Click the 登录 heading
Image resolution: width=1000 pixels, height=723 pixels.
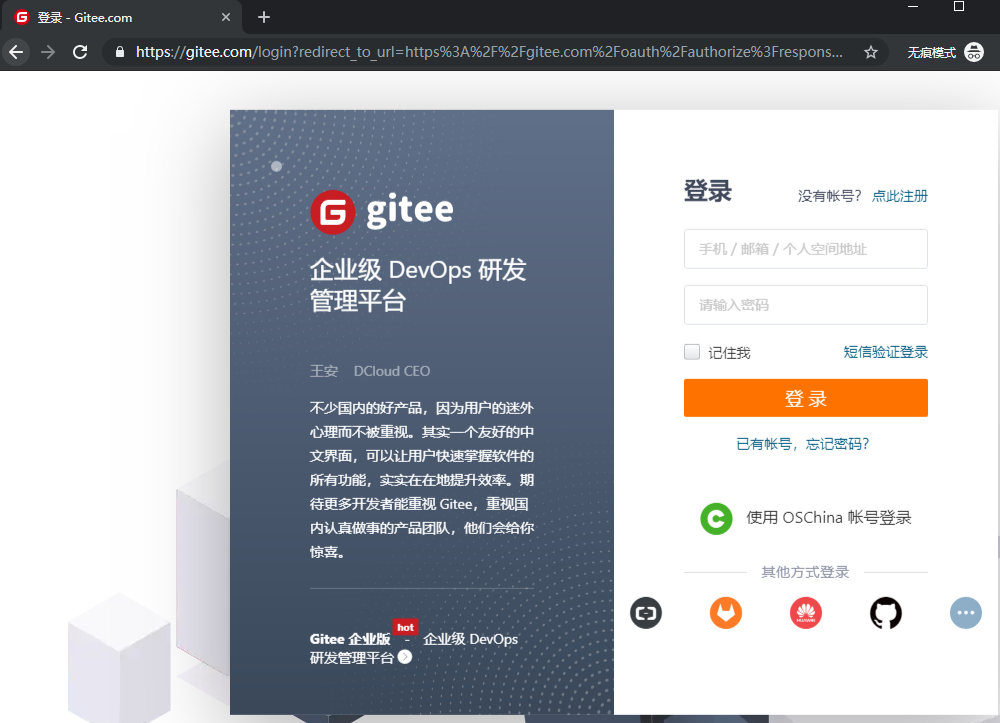(x=707, y=191)
